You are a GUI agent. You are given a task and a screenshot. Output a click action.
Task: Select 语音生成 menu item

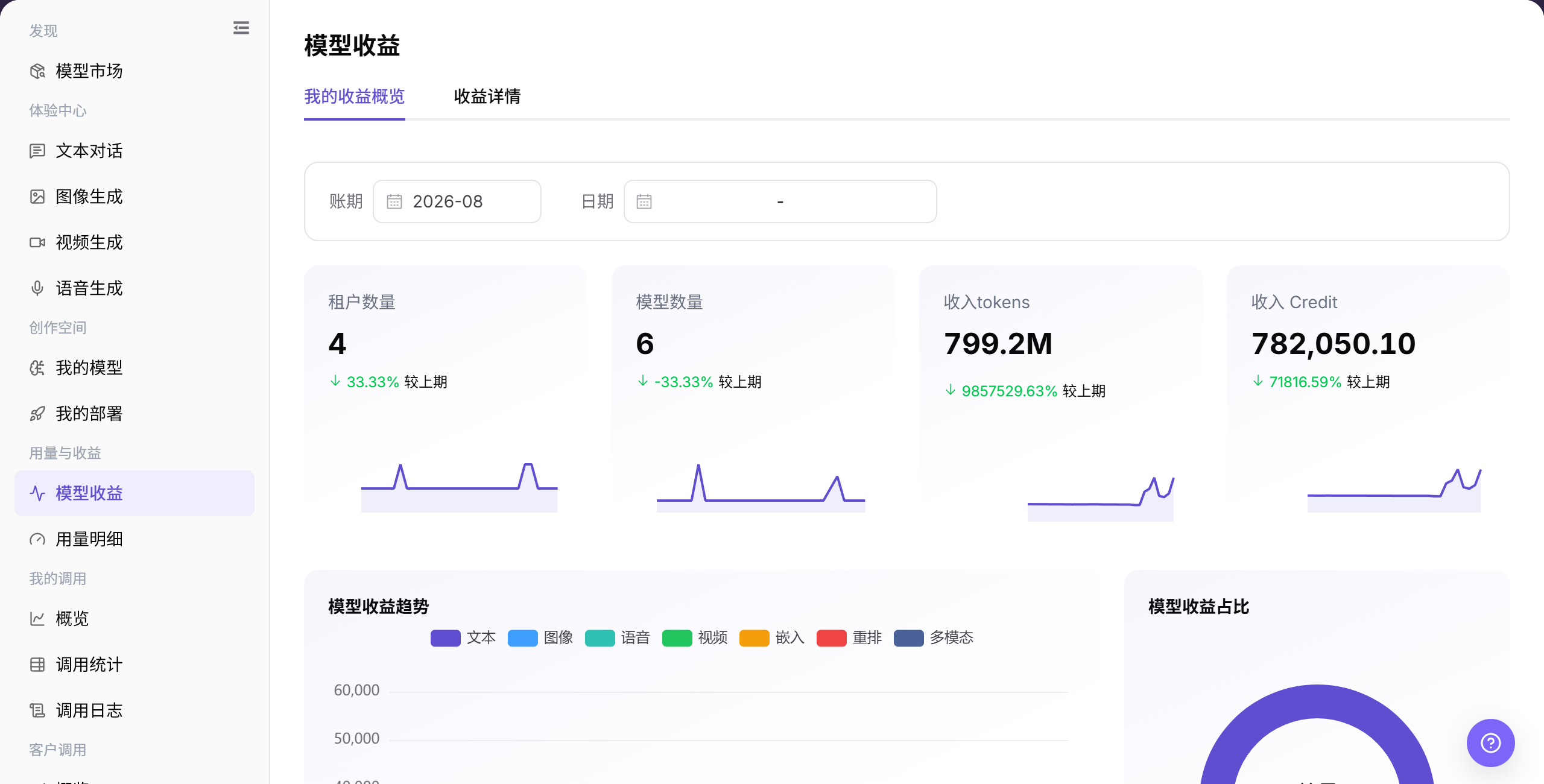click(134, 288)
